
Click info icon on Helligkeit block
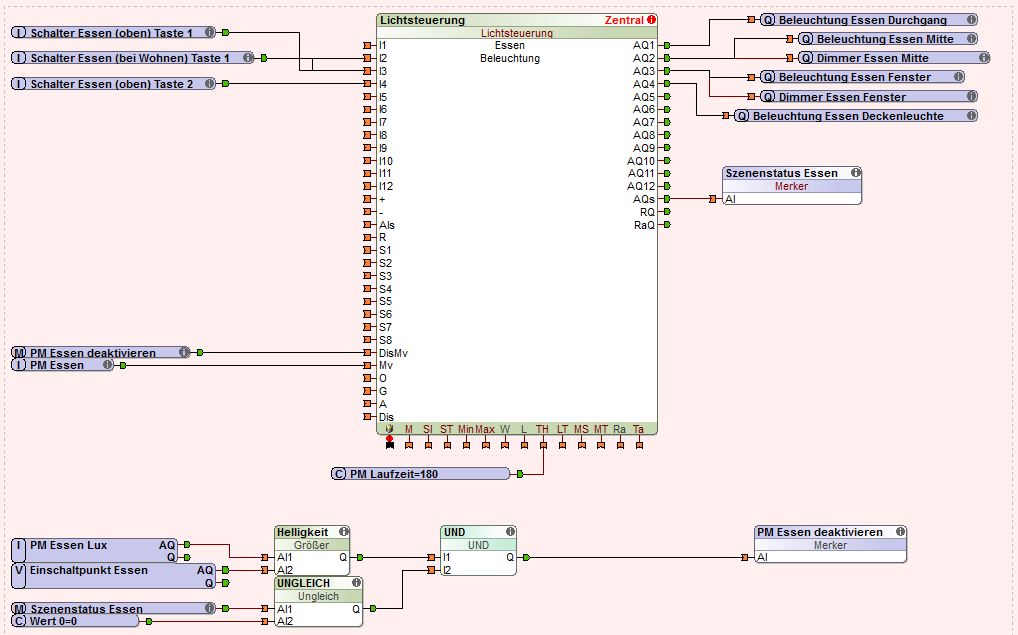[x=343, y=532]
